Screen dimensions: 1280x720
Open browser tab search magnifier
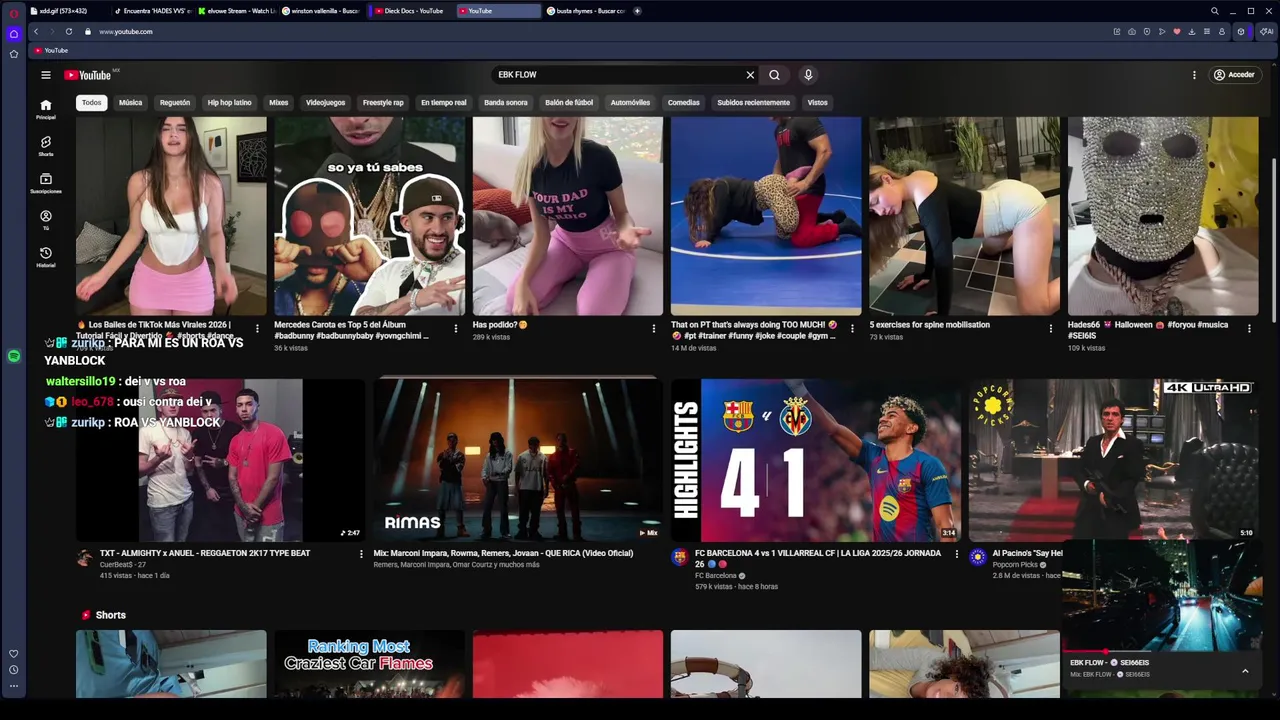(x=1215, y=11)
